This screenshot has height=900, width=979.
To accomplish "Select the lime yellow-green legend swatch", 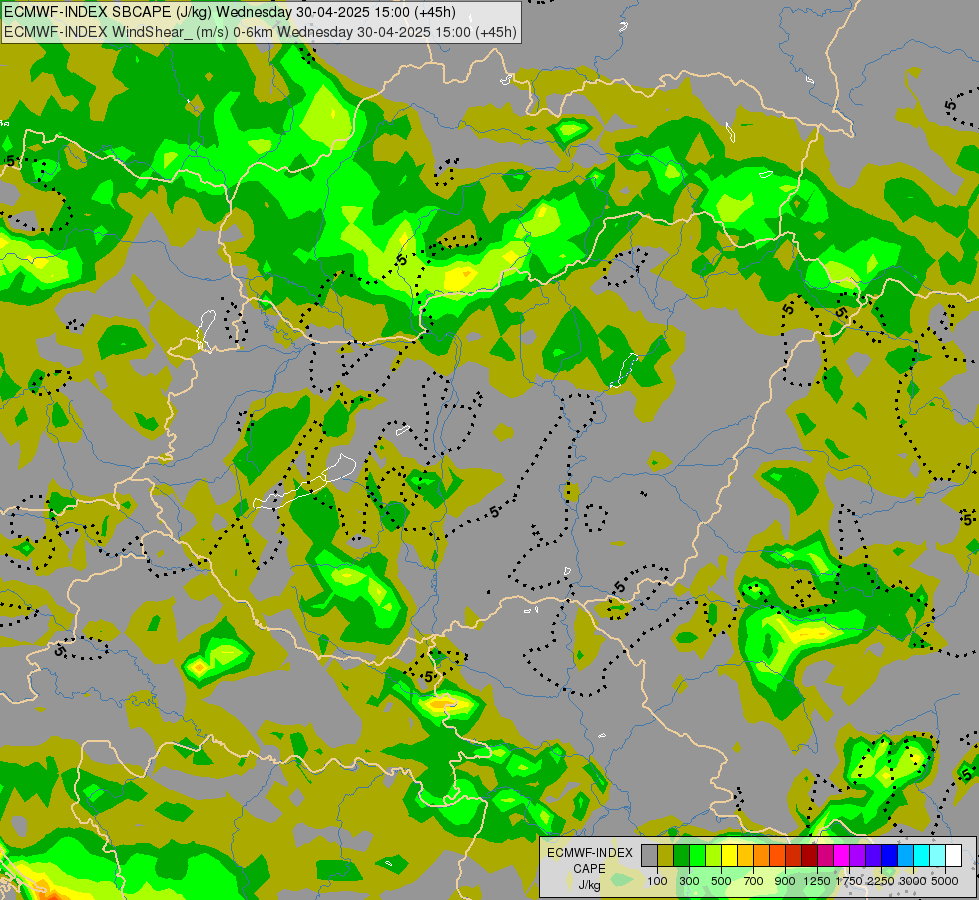I will click(x=714, y=855).
